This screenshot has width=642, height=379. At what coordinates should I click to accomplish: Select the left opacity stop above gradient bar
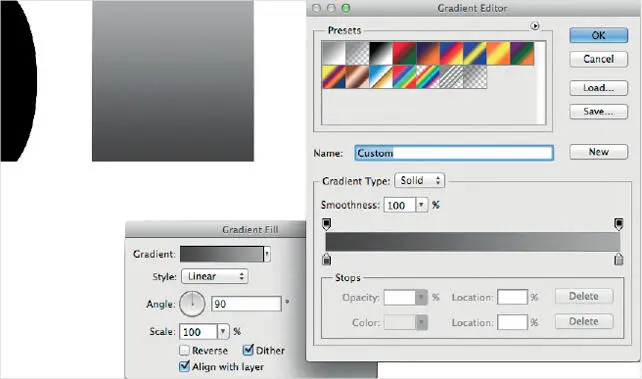tap(326, 224)
